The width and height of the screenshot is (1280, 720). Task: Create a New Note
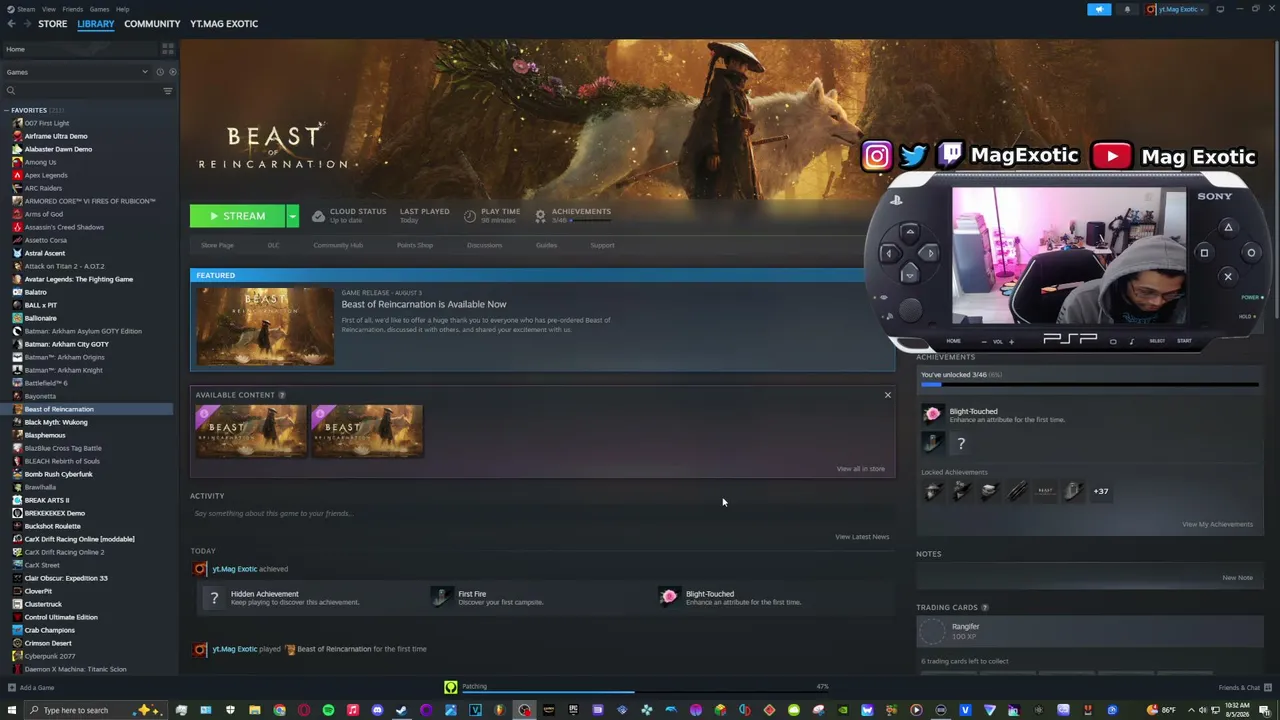(1237, 578)
